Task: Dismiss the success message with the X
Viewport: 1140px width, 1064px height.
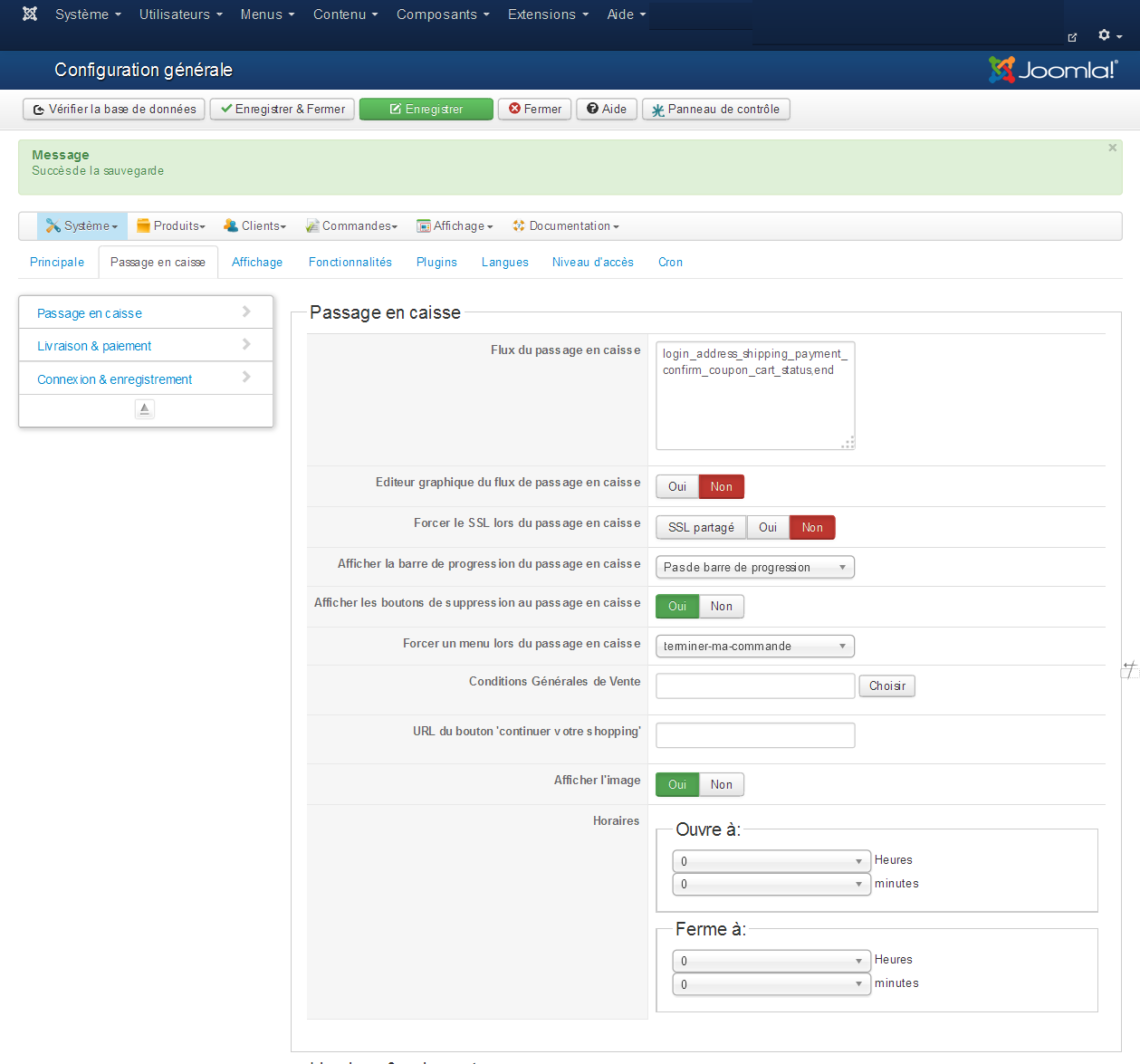Action: [1113, 148]
